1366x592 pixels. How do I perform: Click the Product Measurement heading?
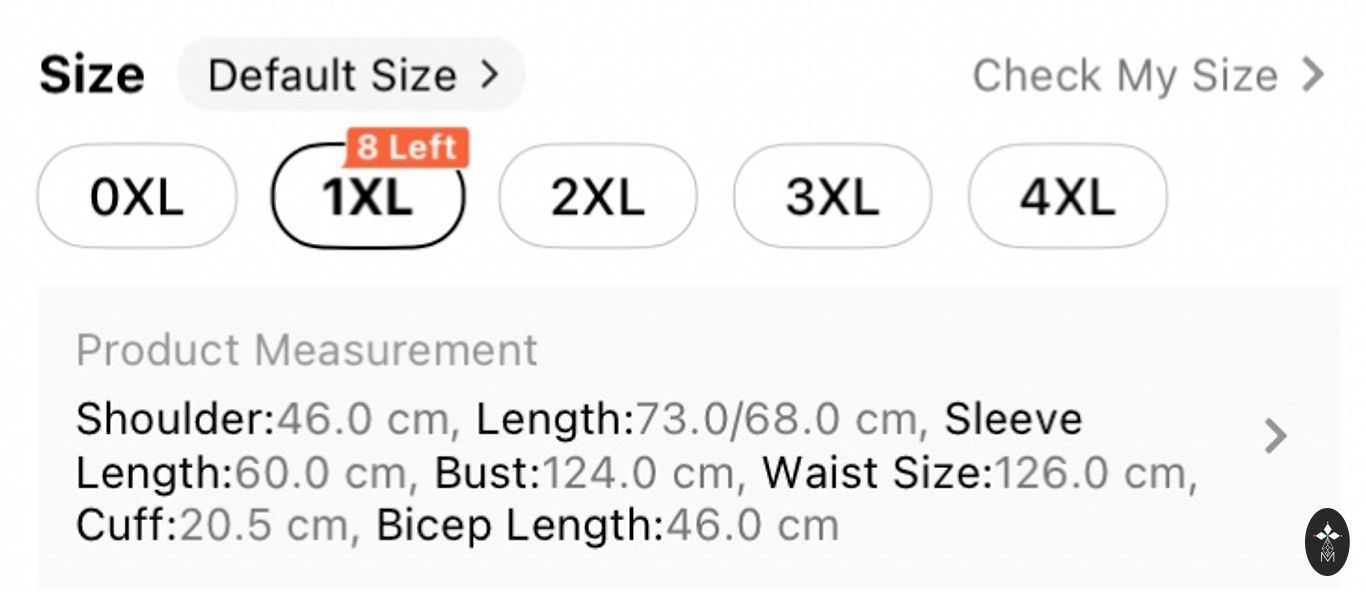(307, 351)
